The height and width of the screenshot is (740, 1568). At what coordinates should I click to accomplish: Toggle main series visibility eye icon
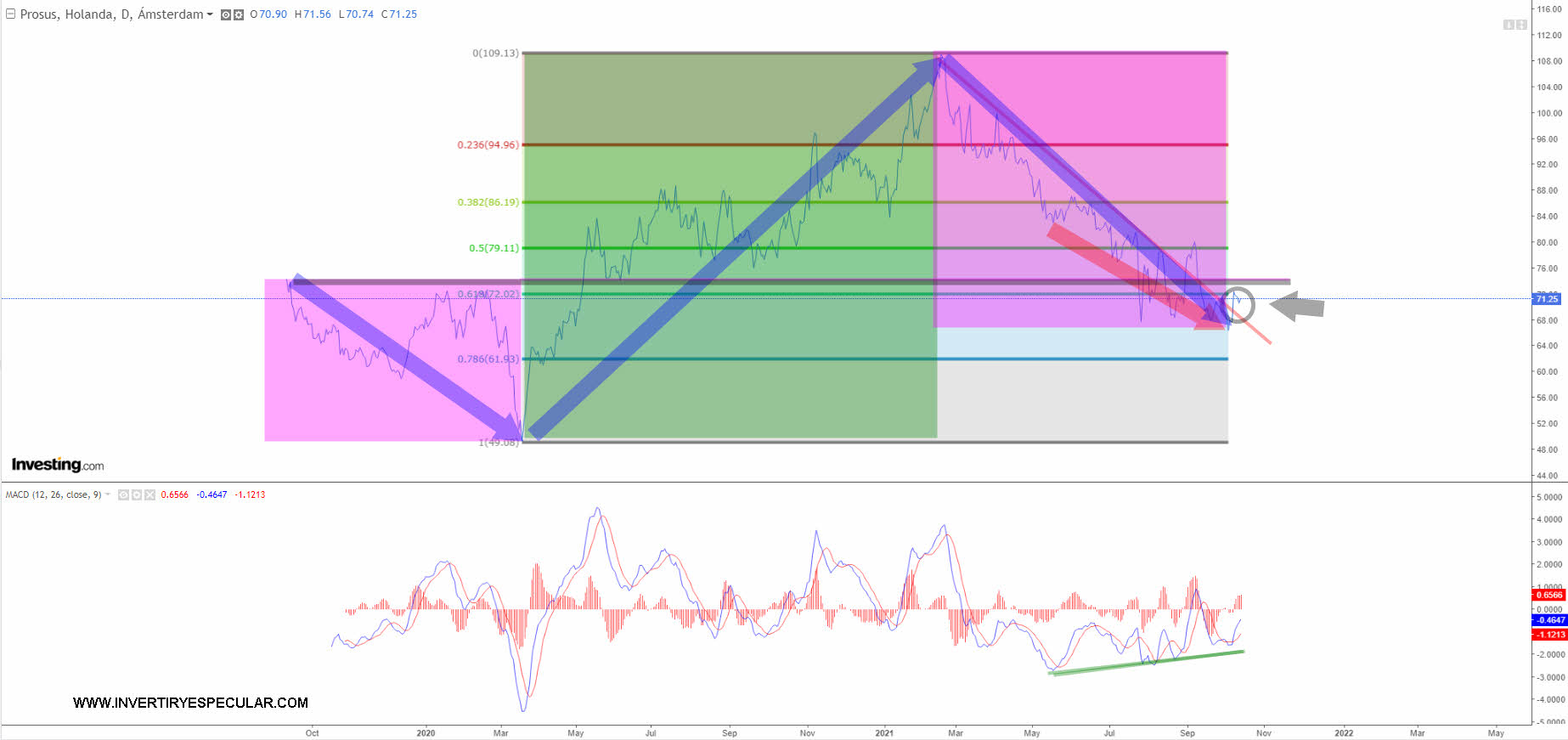point(226,14)
